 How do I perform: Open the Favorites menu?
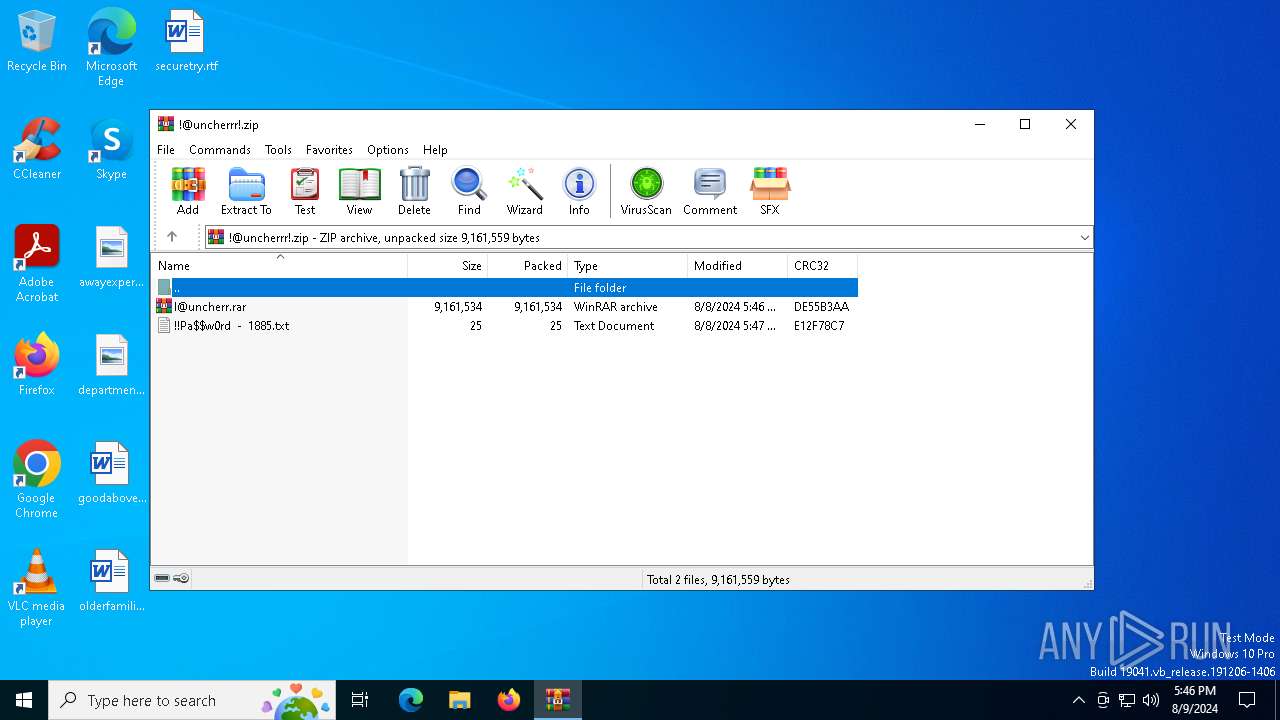(x=329, y=149)
